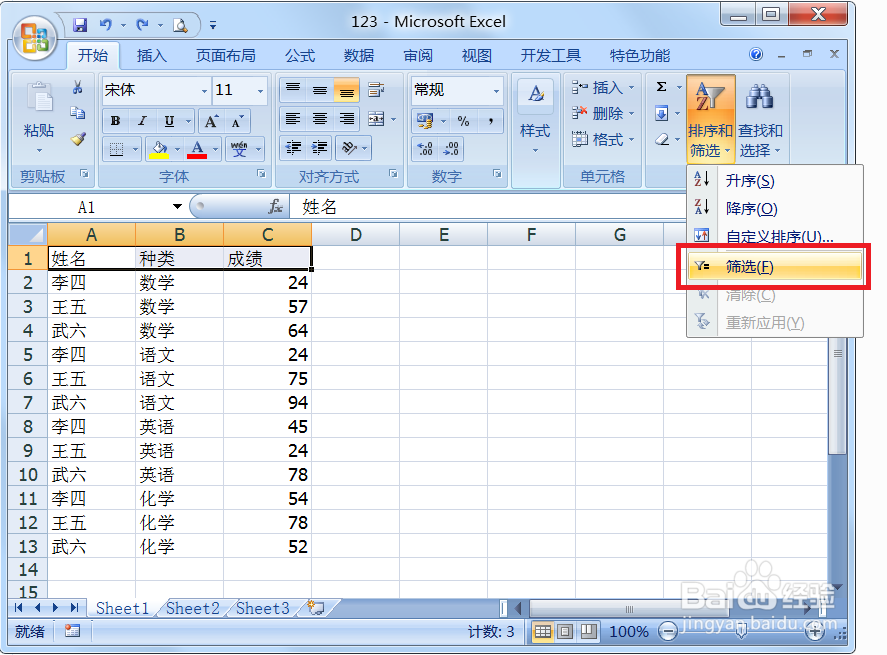Align text to middle of cell

click(320, 89)
